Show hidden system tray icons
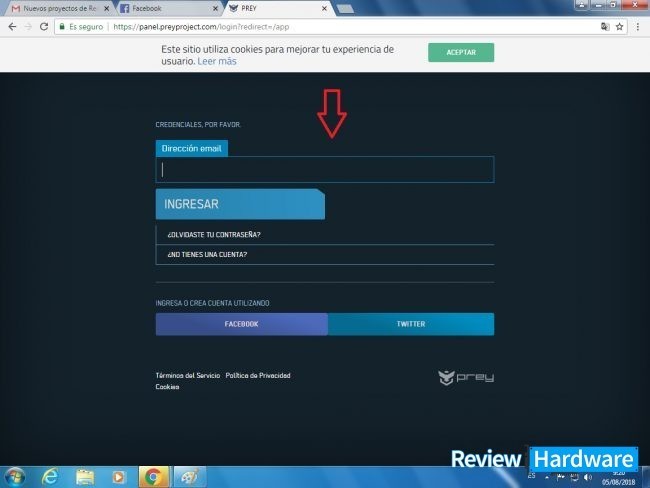 547,478
